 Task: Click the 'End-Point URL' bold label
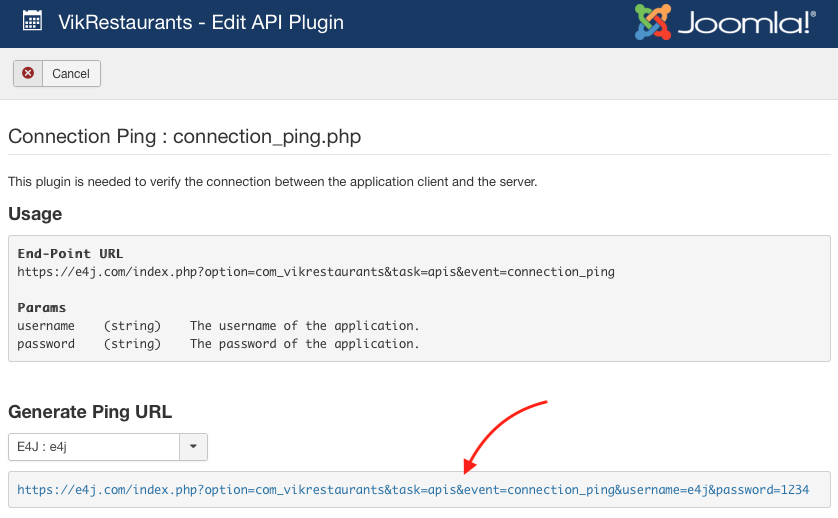[x=70, y=253]
